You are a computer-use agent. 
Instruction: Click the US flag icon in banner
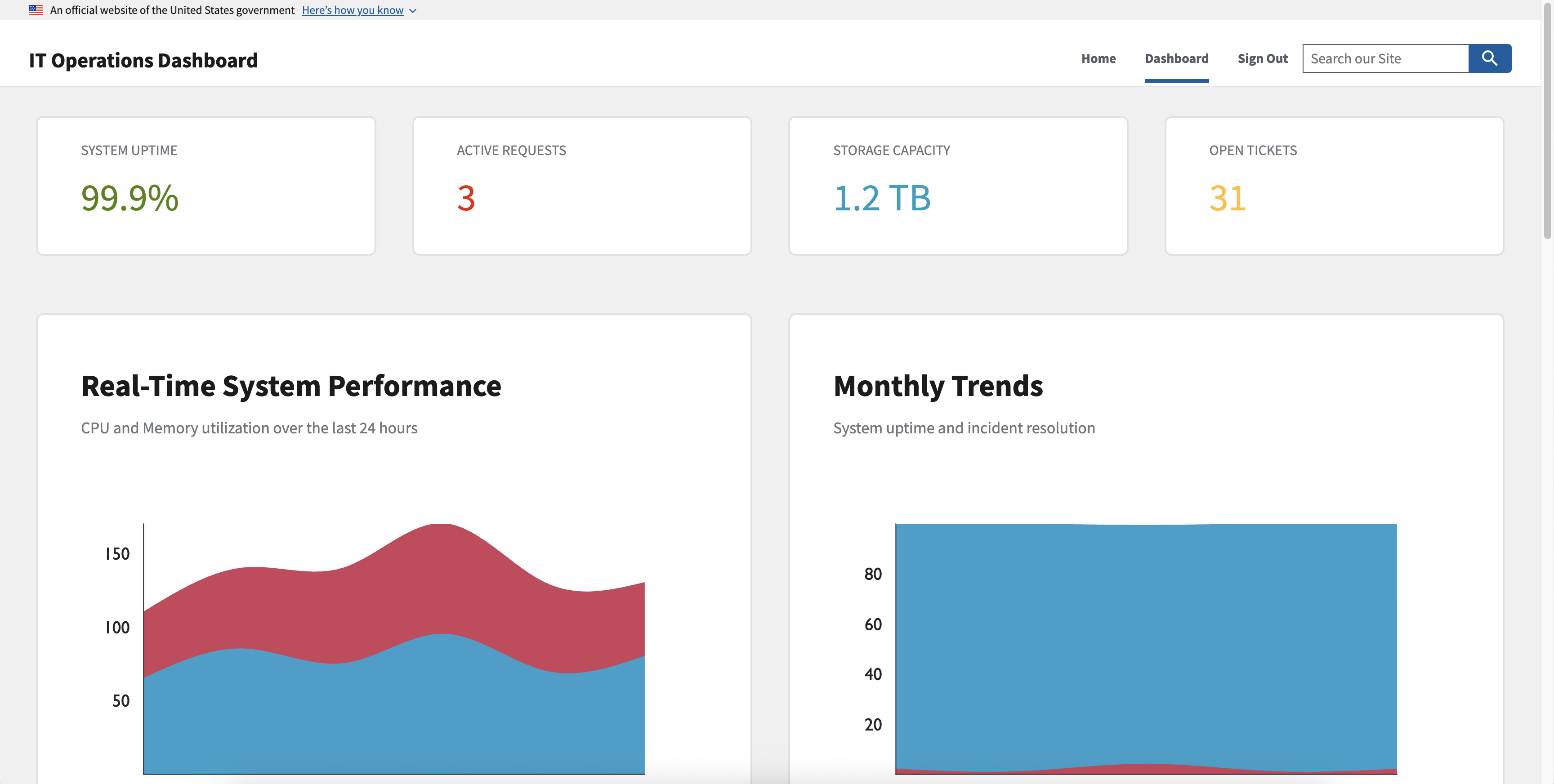tap(36, 9)
